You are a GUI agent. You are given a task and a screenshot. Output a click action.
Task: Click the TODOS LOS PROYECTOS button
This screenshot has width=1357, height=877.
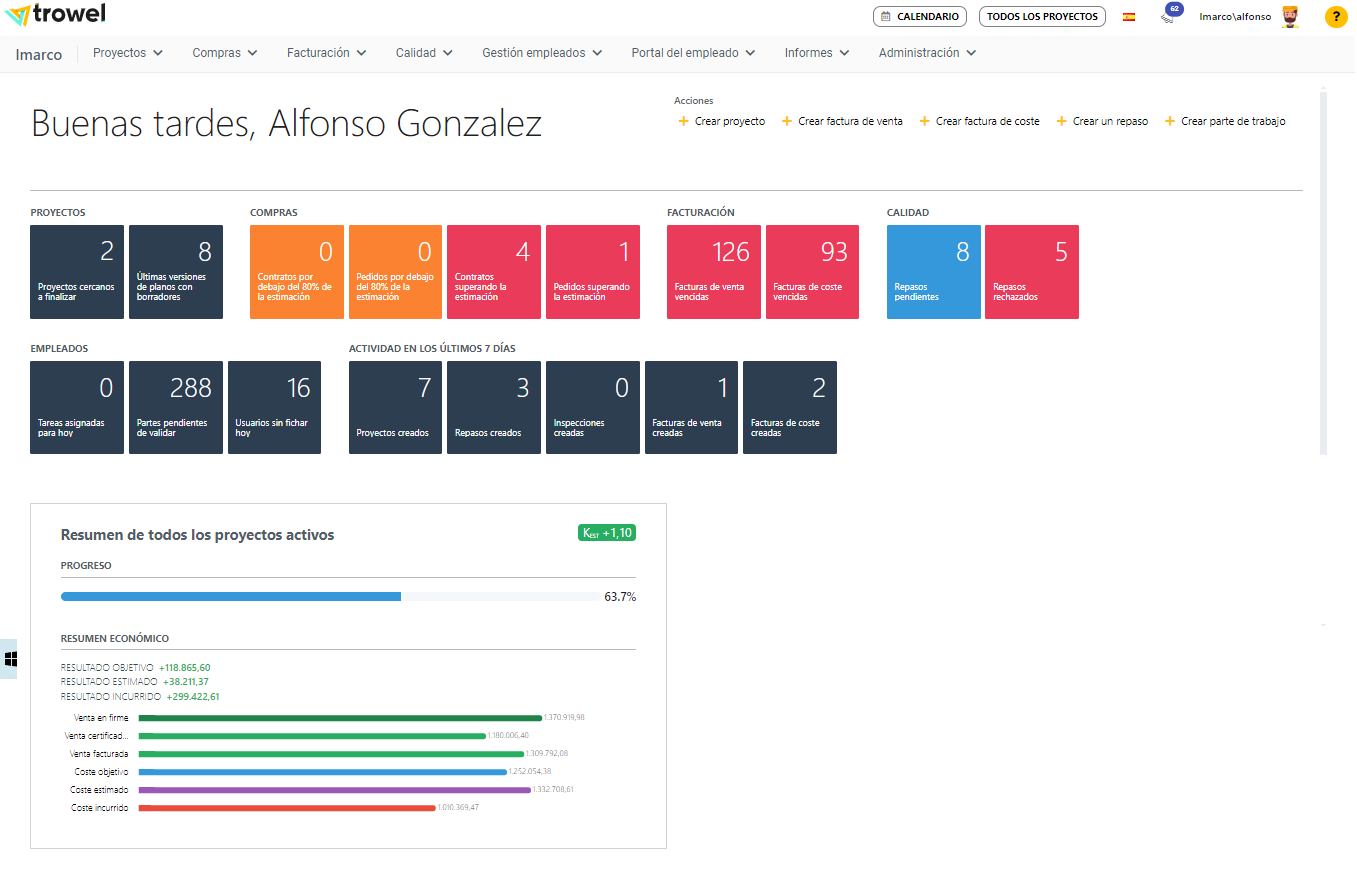click(x=1041, y=17)
